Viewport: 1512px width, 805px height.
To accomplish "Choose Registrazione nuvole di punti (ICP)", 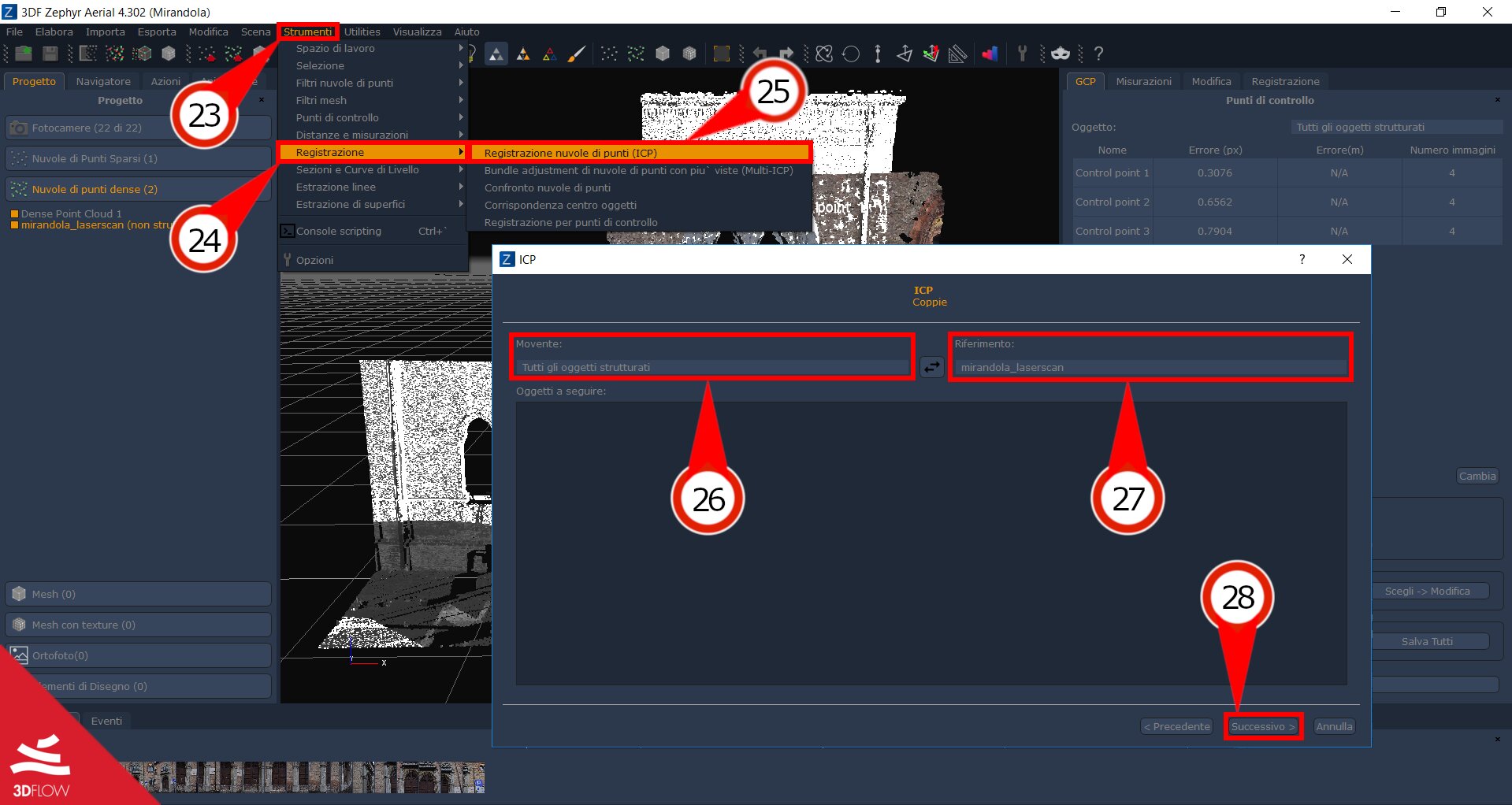I will pyautogui.click(x=641, y=153).
